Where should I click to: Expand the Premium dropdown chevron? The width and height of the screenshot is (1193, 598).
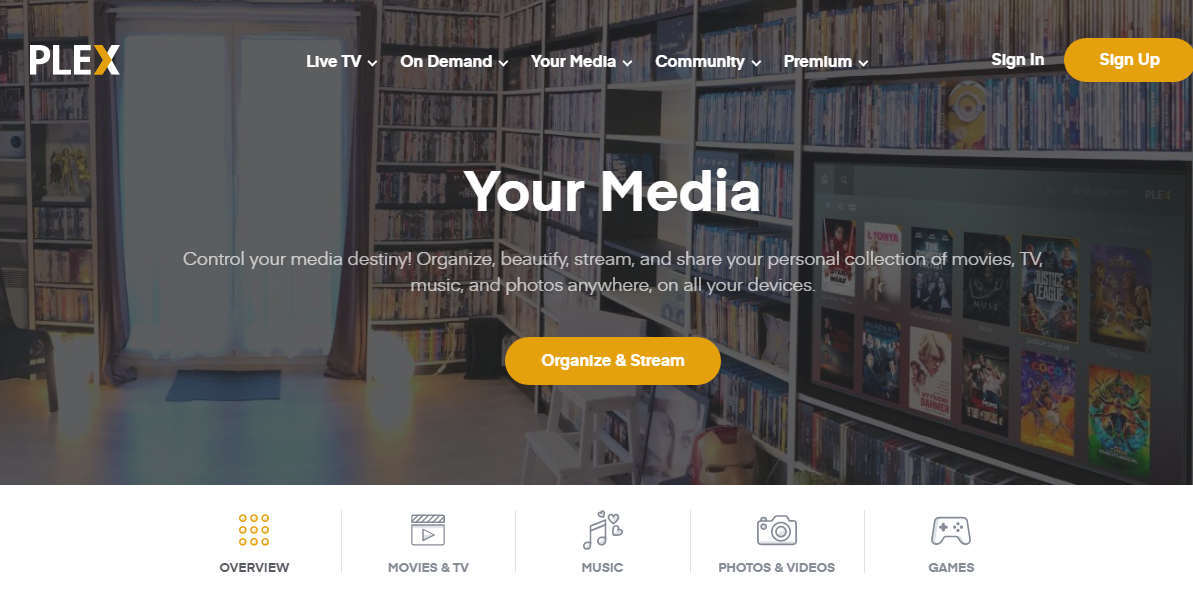click(x=863, y=63)
